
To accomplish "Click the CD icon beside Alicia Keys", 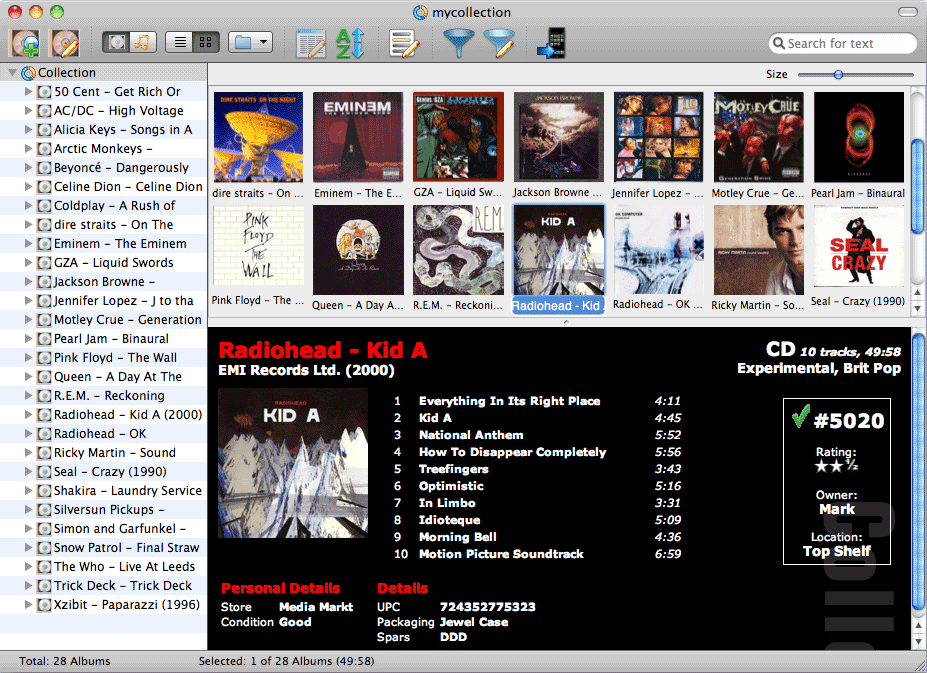I will click(x=44, y=130).
